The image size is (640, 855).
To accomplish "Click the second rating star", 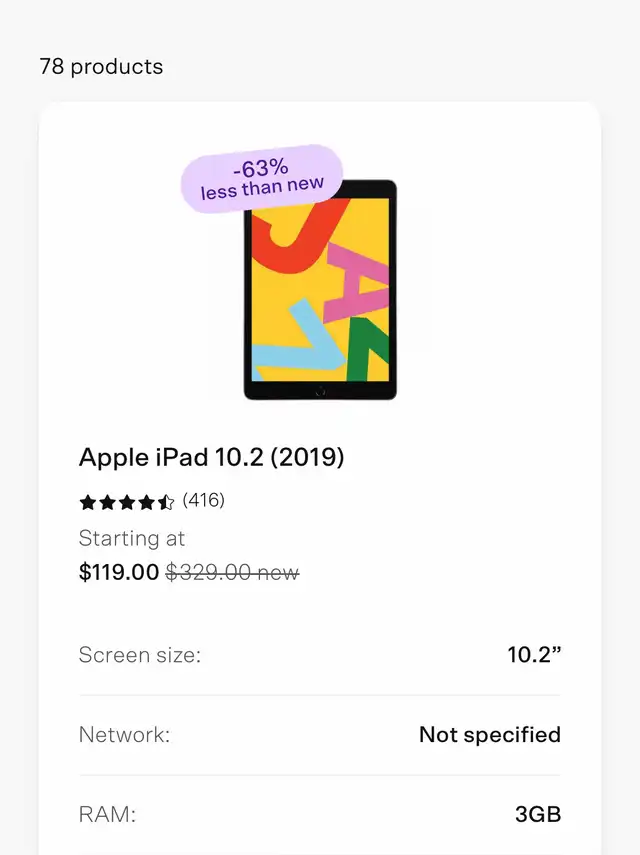I will point(107,502).
